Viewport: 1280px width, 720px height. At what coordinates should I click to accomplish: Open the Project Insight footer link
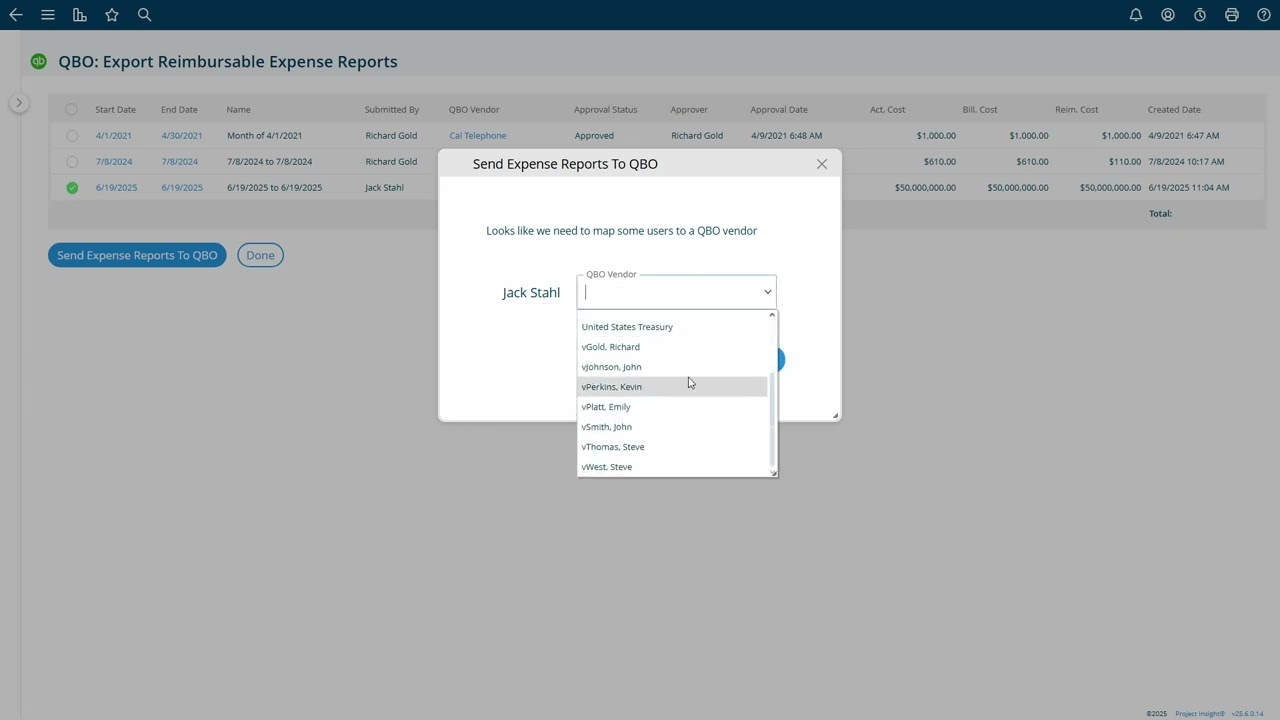tap(1200, 714)
